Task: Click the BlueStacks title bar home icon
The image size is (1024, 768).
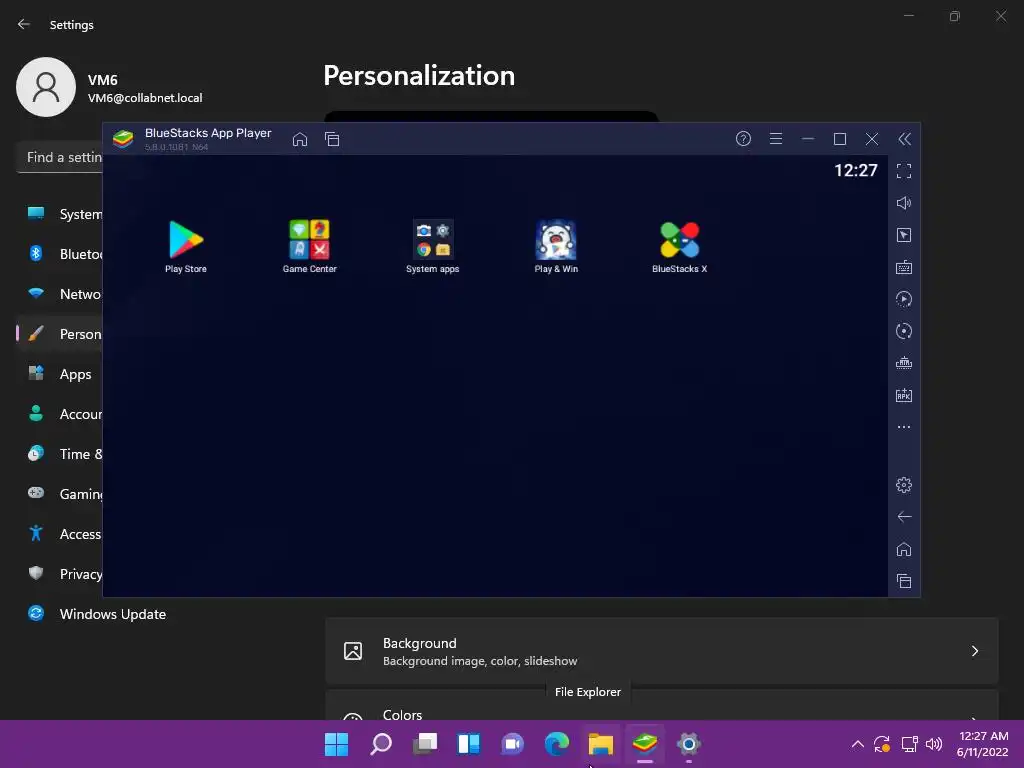Action: point(300,139)
